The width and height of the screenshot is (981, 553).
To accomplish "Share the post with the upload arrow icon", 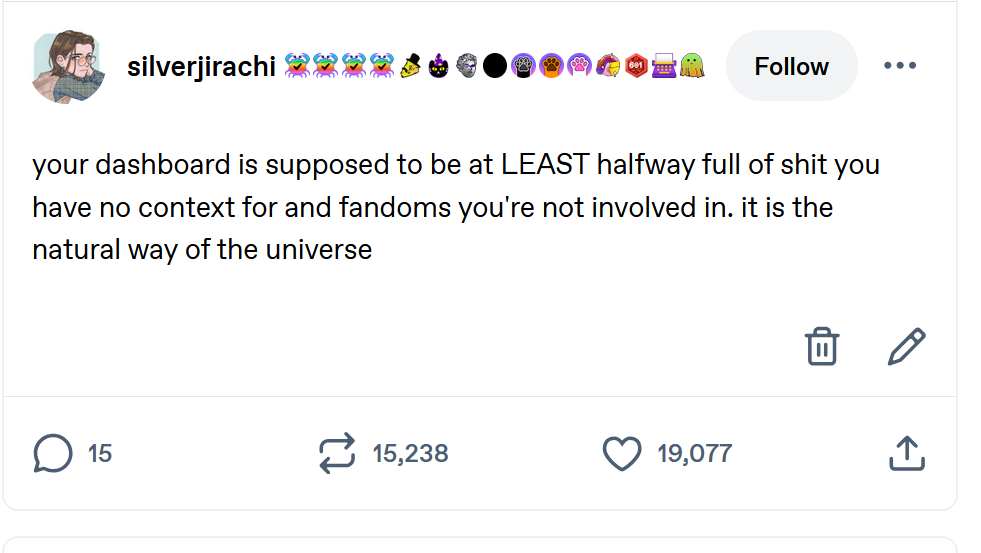I will (906, 453).
